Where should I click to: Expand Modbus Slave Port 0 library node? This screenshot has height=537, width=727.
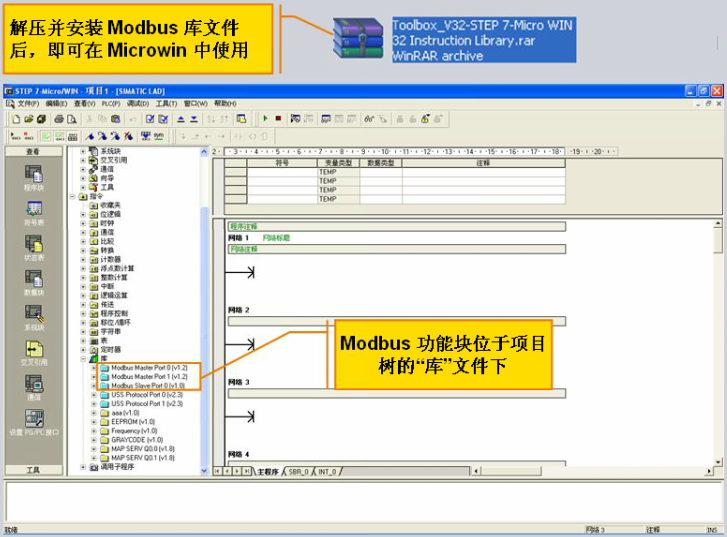click(x=94, y=386)
